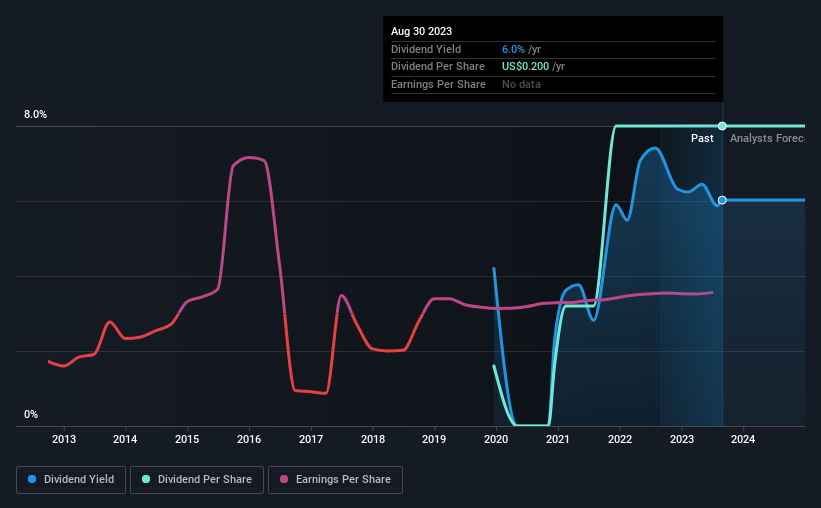Image resolution: width=821 pixels, height=508 pixels.
Task: Click the teal Dividend Per Share legend dot
Action: pyautogui.click(x=146, y=479)
